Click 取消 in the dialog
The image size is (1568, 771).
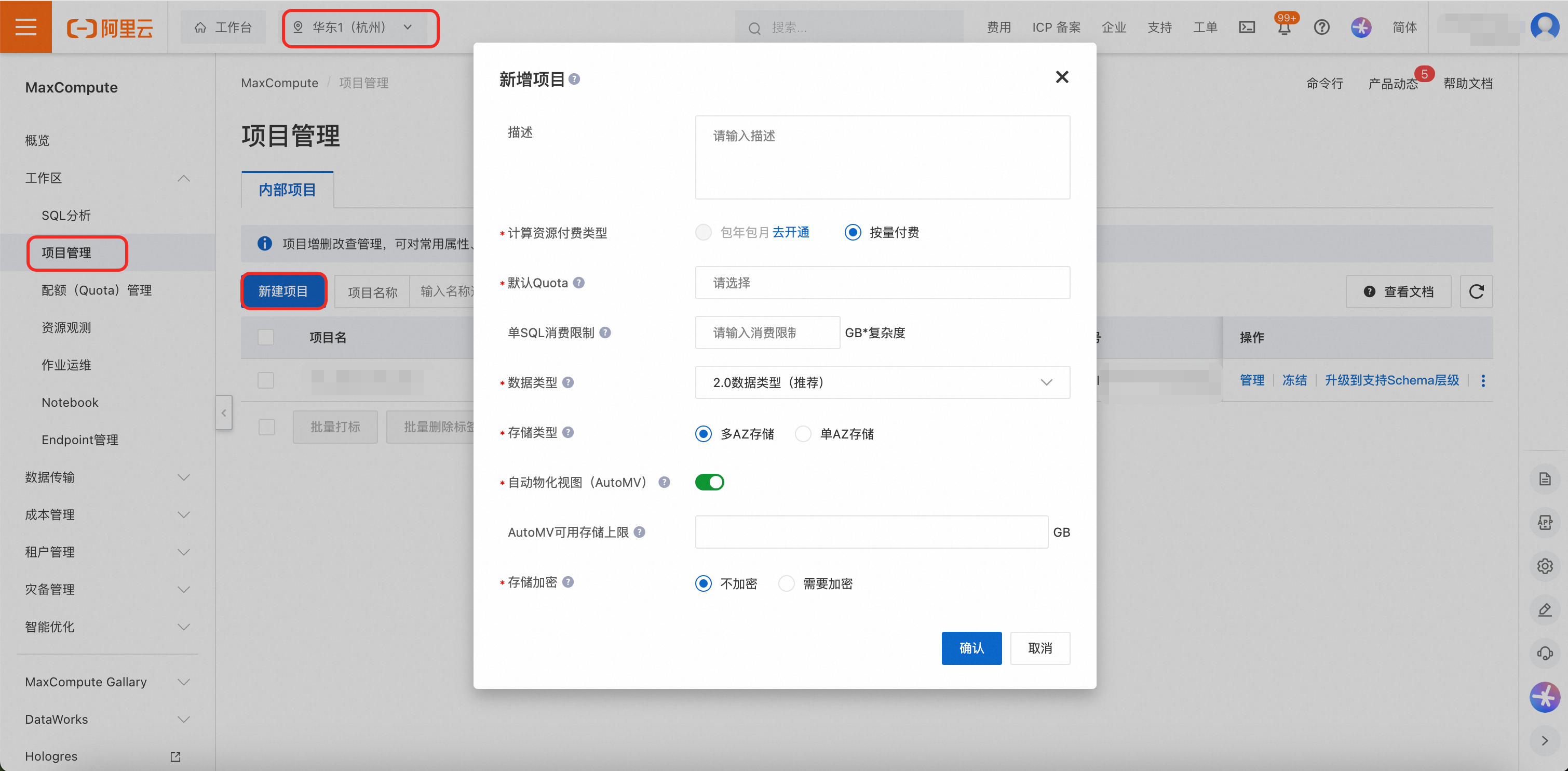(1040, 648)
